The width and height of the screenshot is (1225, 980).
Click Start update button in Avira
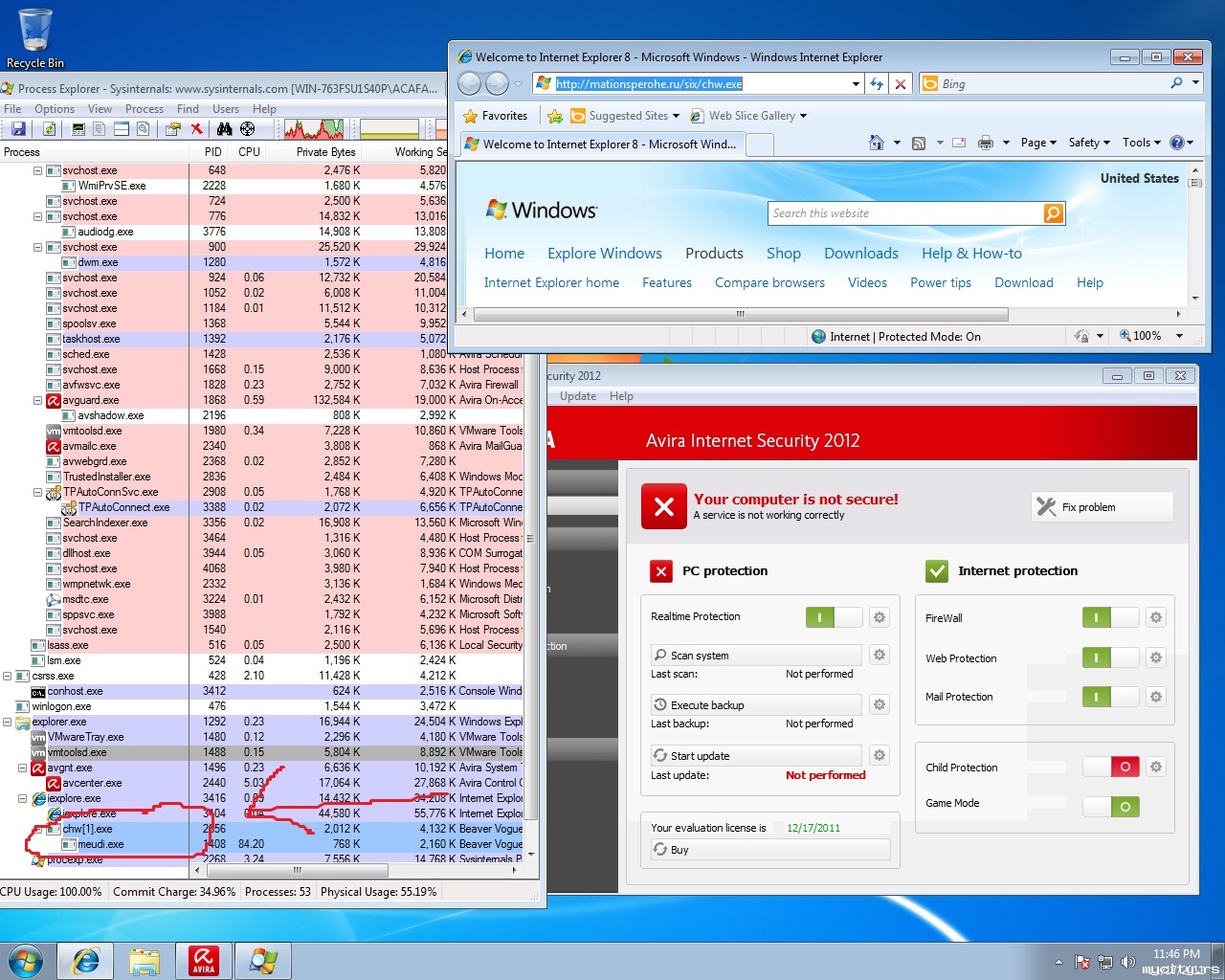coord(756,756)
